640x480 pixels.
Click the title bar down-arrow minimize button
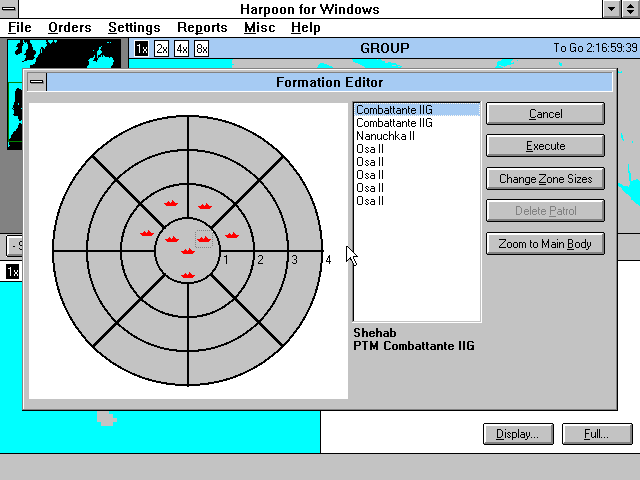(611, 9)
